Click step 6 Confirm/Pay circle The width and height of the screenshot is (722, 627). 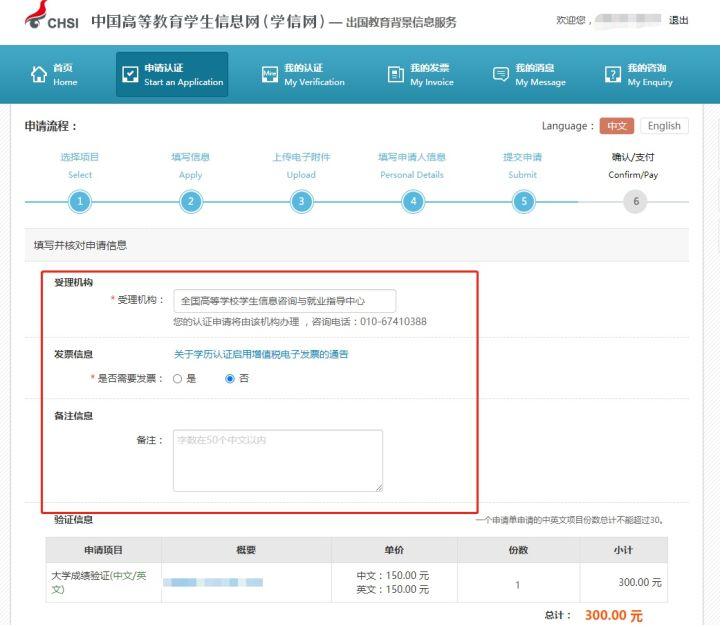click(635, 202)
